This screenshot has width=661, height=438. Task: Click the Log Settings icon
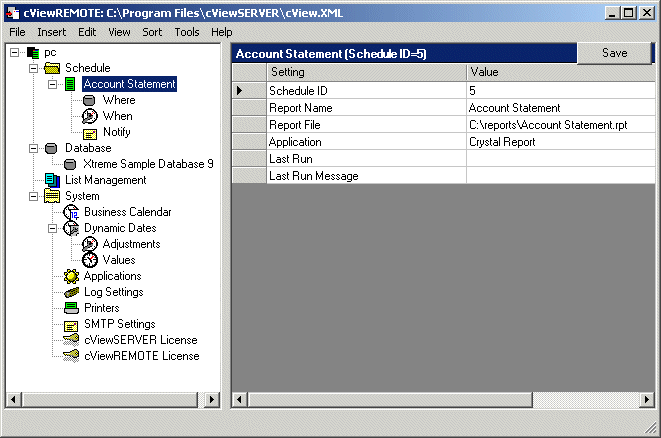pyautogui.click(x=71, y=292)
